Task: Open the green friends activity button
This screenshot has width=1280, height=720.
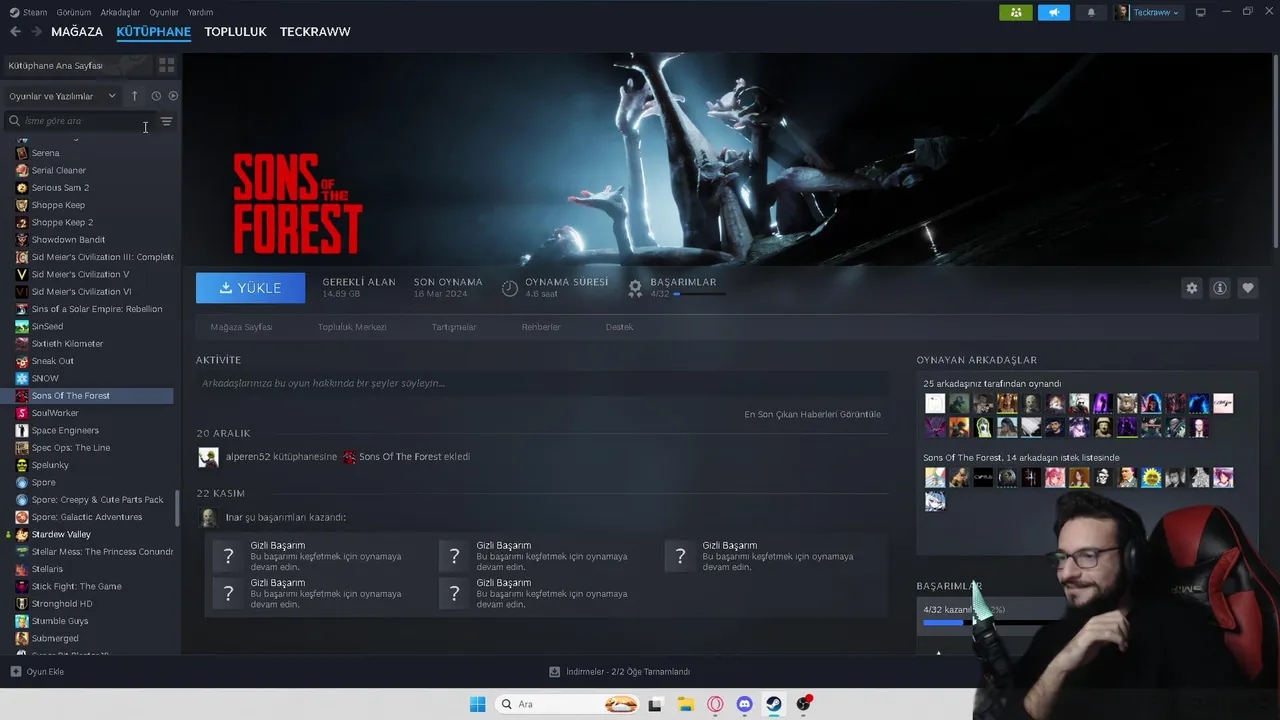Action: click(1016, 12)
